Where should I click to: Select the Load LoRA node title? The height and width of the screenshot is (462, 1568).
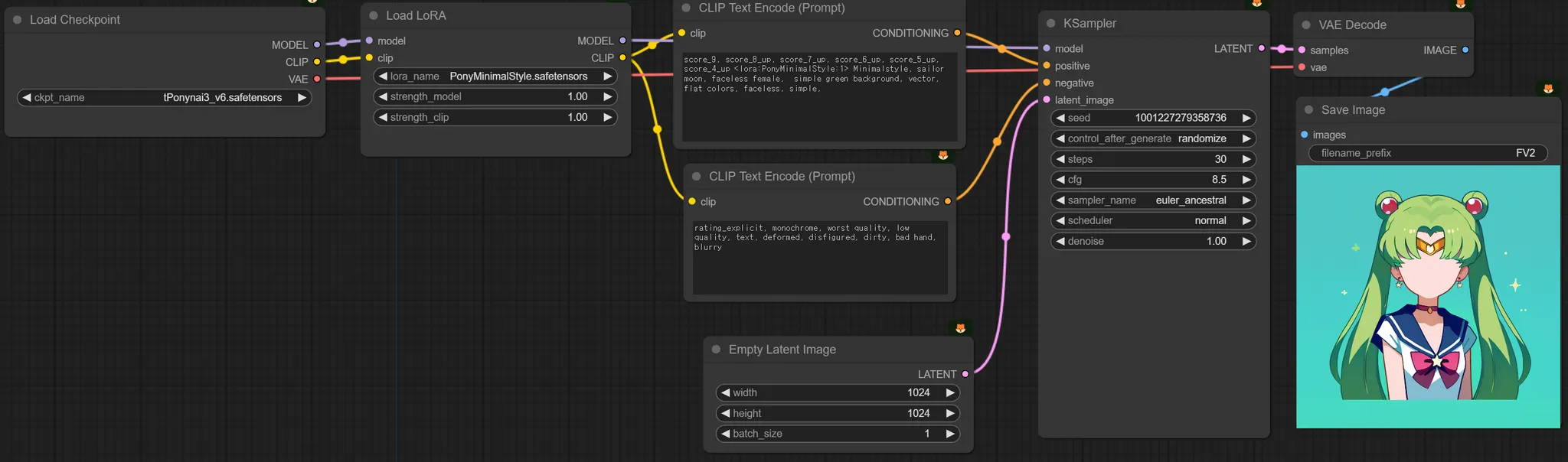[x=416, y=15]
